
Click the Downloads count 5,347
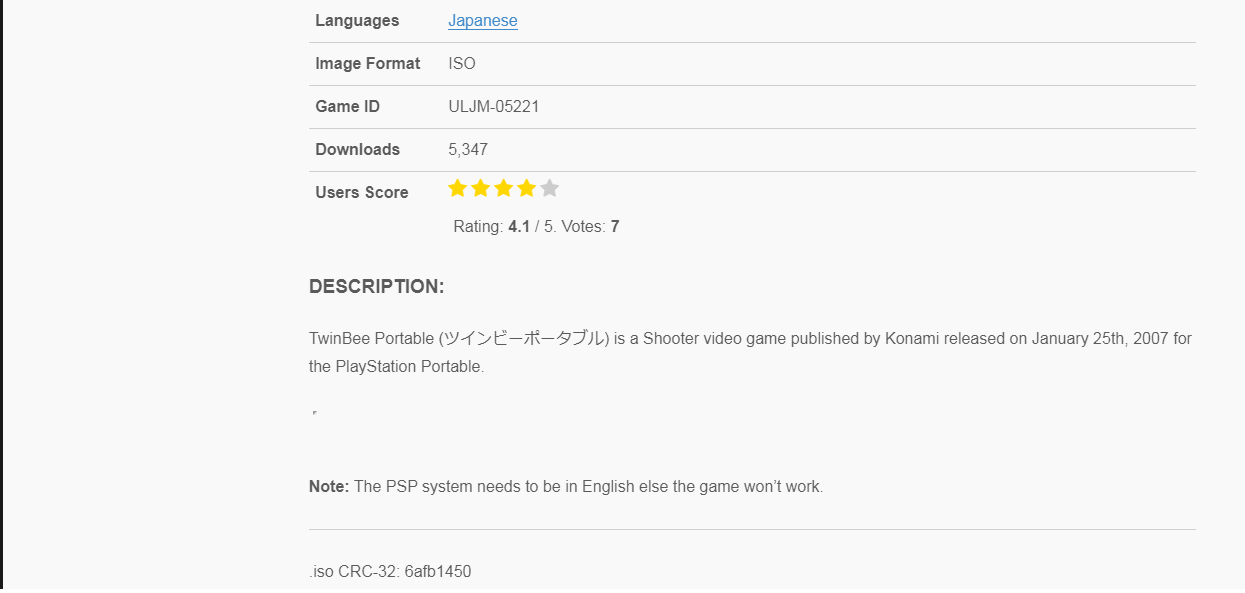click(x=467, y=149)
